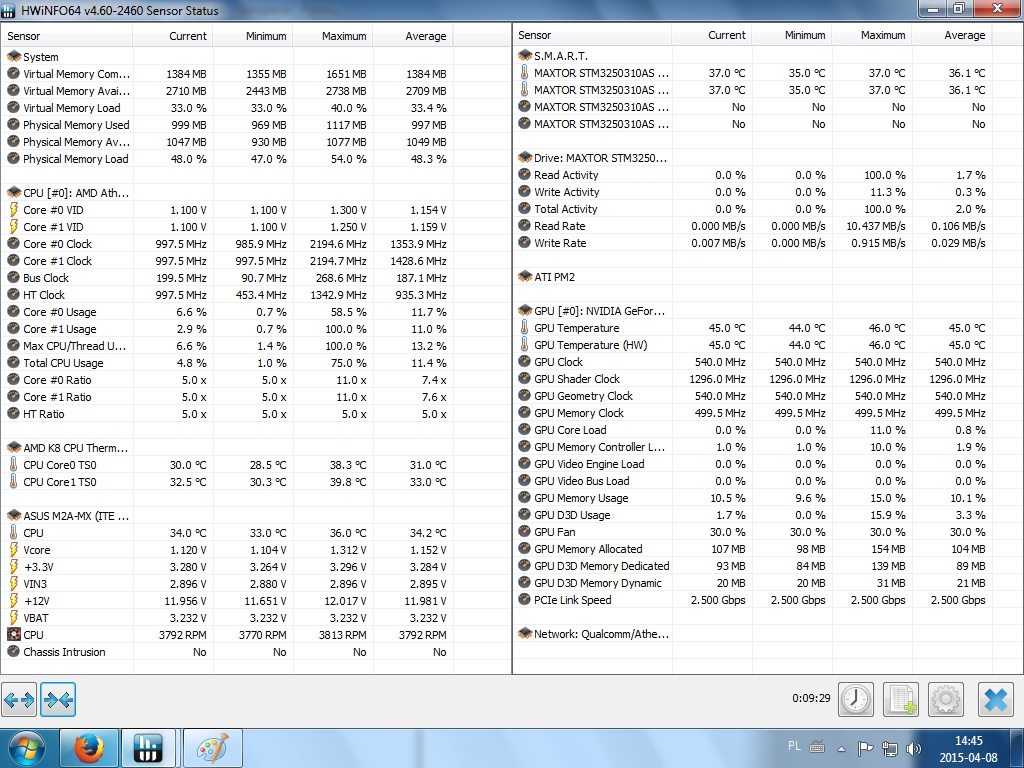Viewport: 1024px width, 768px height.
Task: Click the Drive: MAXTOR STM3250... group icon
Action: (x=525, y=157)
